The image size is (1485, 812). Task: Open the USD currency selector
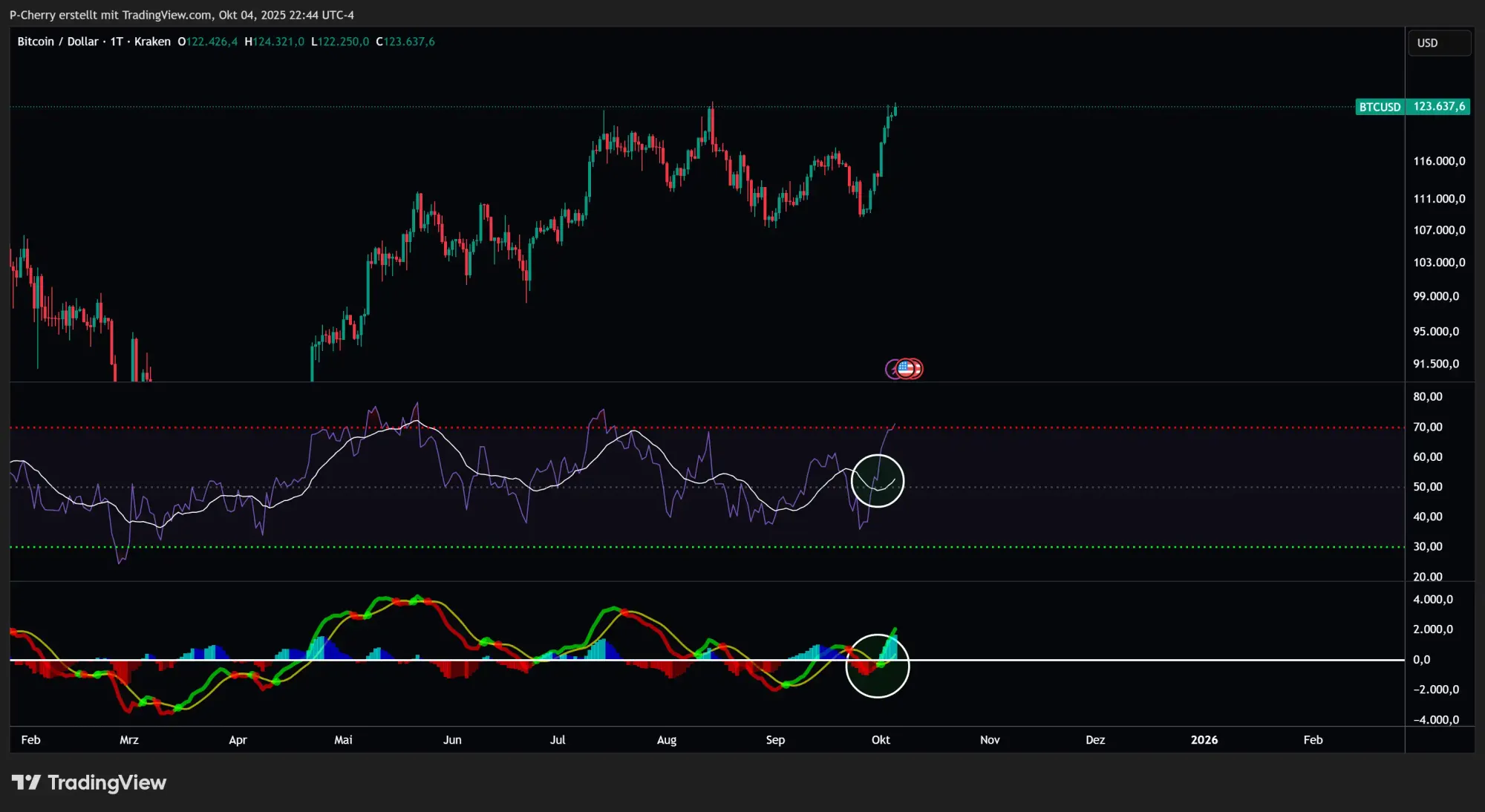pos(1438,43)
